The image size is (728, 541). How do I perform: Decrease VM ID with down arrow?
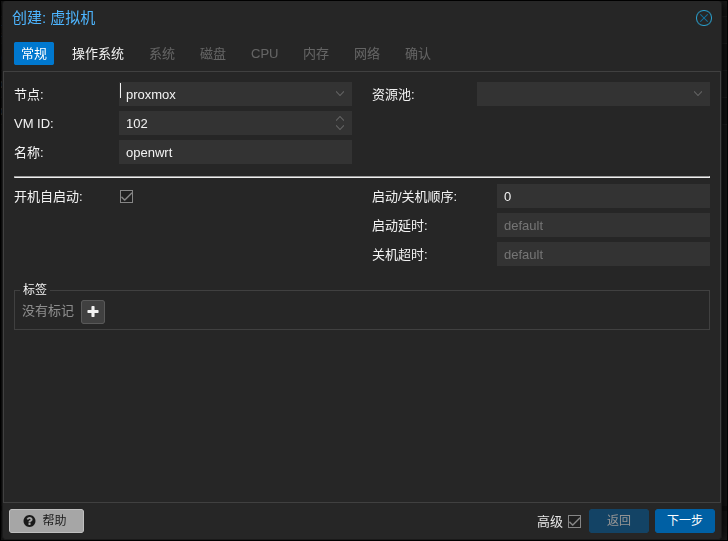[x=340, y=128]
